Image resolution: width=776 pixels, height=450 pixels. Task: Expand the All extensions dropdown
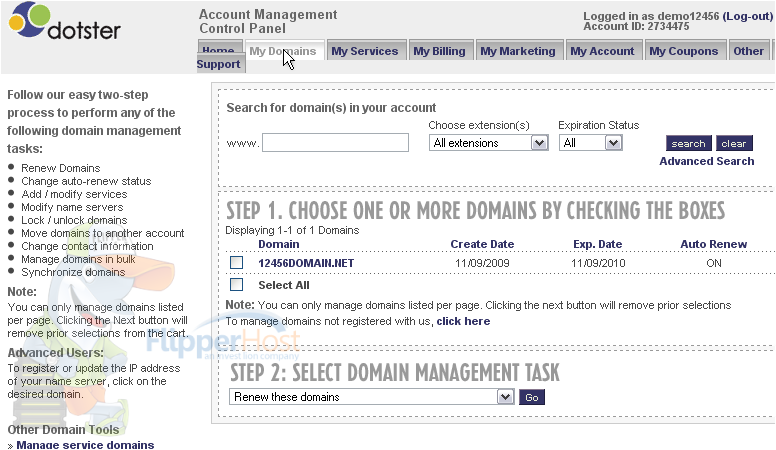point(488,143)
